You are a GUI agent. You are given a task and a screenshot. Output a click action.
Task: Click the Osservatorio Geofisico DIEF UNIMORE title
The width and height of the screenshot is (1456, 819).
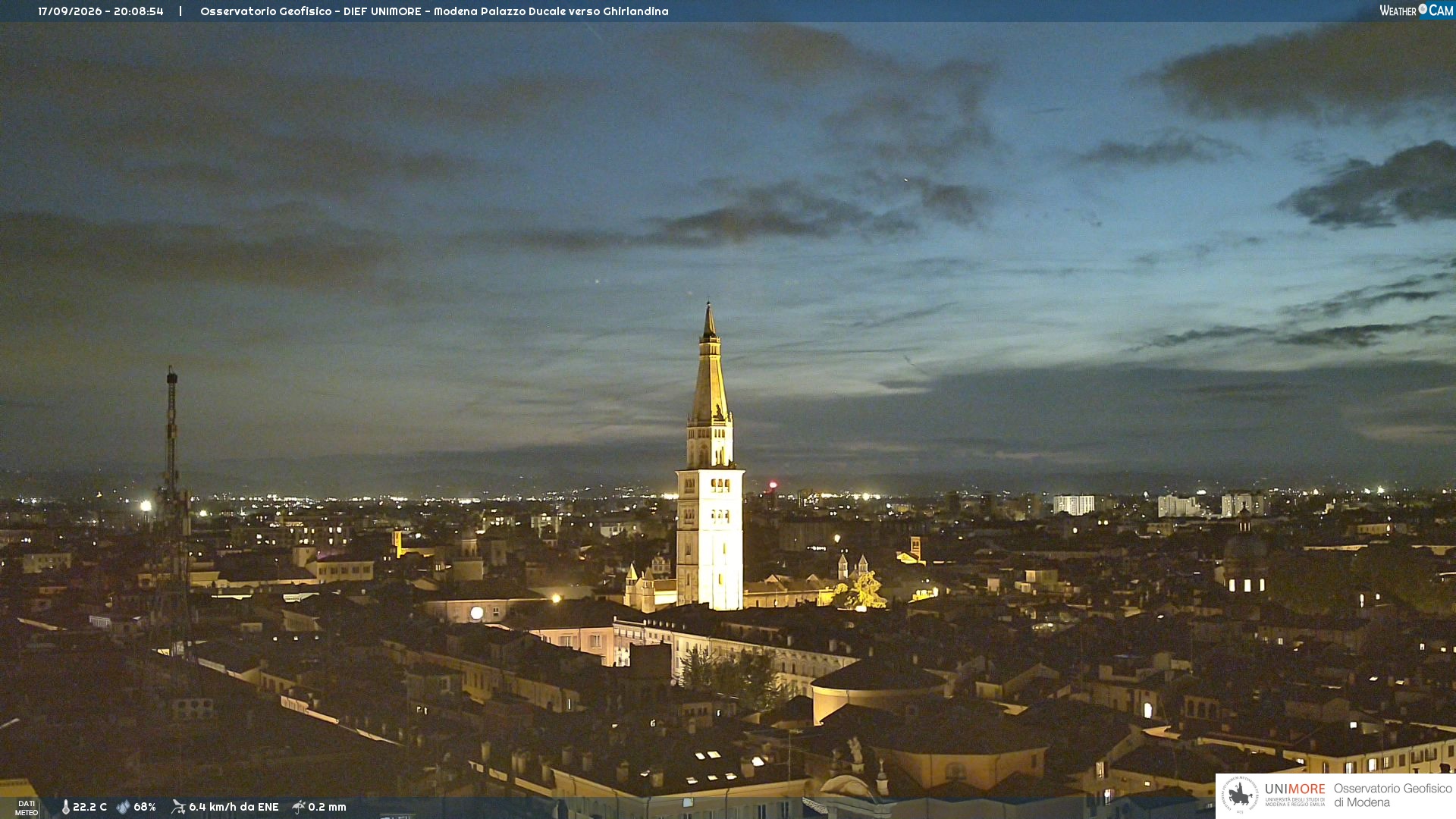[435, 11]
